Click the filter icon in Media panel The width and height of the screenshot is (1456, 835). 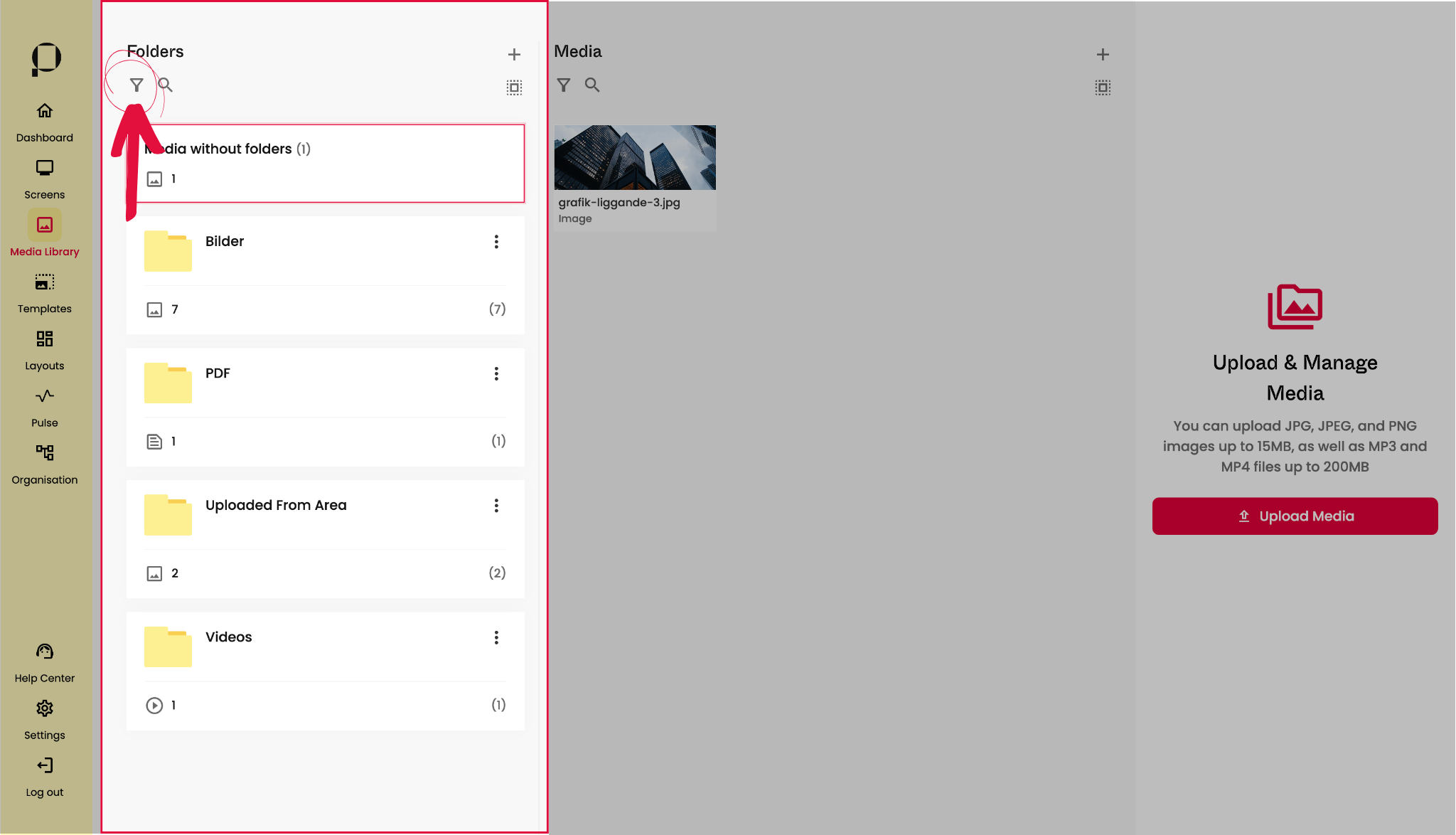pos(564,85)
